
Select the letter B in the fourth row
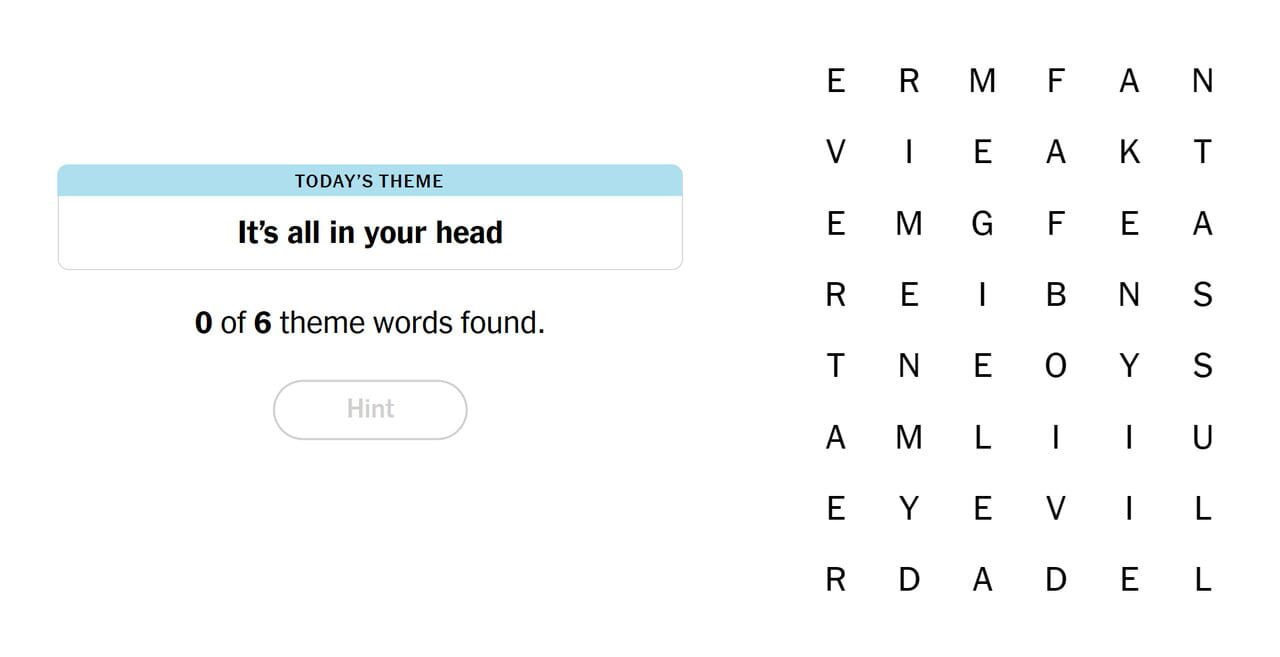click(x=1056, y=294)
